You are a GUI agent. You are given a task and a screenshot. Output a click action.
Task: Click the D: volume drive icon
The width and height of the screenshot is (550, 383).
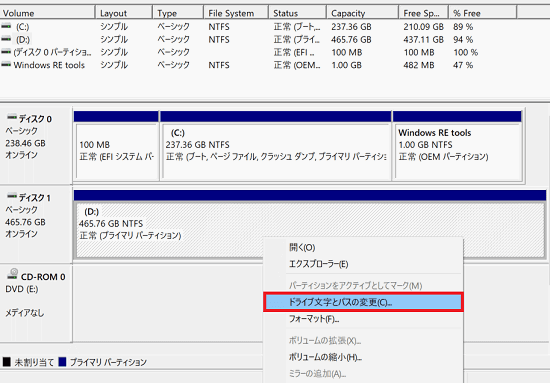[6, 39]
